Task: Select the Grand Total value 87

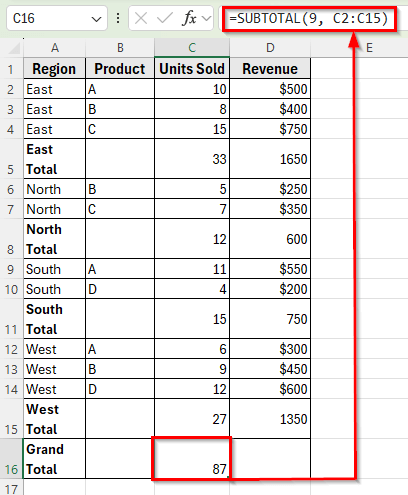Action: point(192,459)
